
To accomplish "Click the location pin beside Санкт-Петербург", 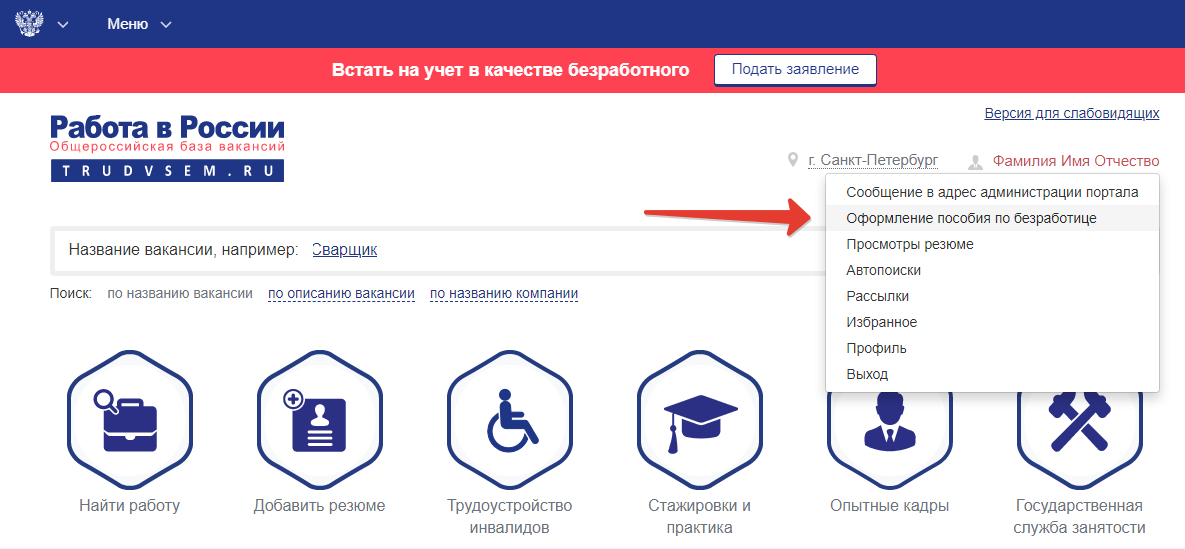I will pos(793,160).
